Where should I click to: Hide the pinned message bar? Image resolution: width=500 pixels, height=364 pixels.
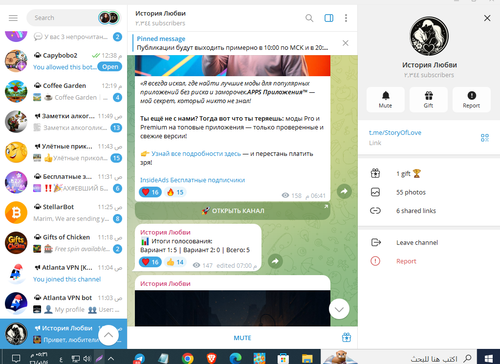pos(346,43)
